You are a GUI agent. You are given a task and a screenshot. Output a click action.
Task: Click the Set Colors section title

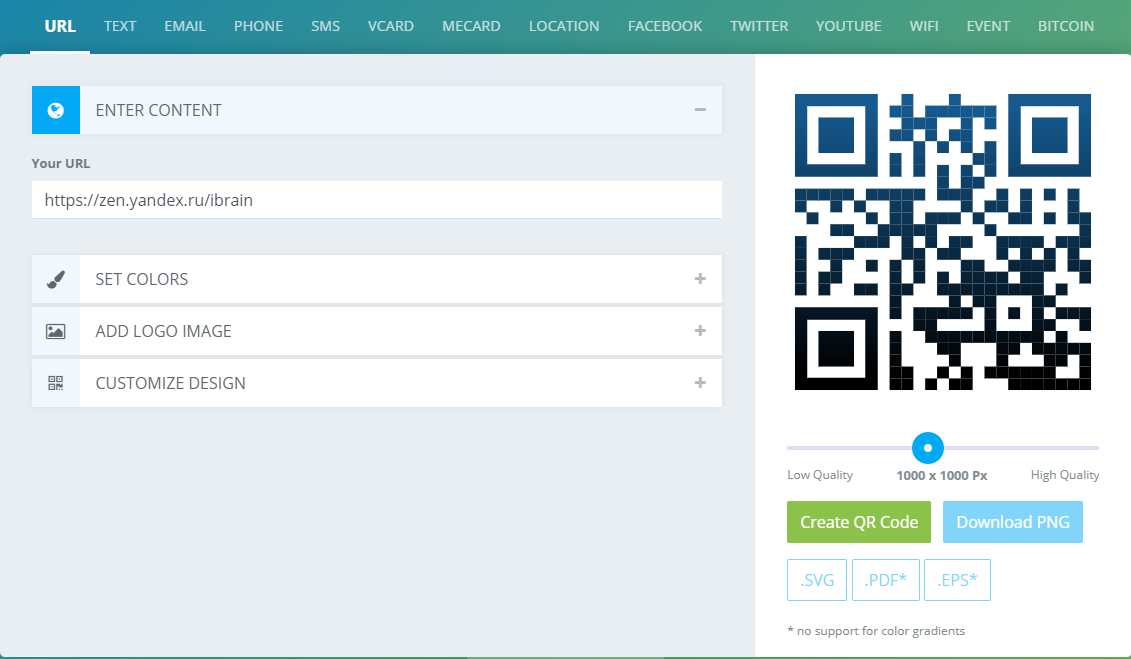pos(142,279)
